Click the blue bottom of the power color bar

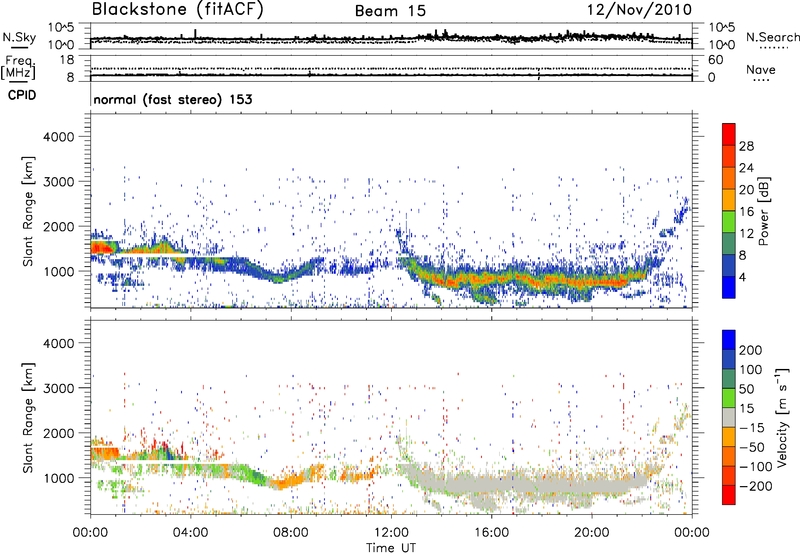click(729, 287)
